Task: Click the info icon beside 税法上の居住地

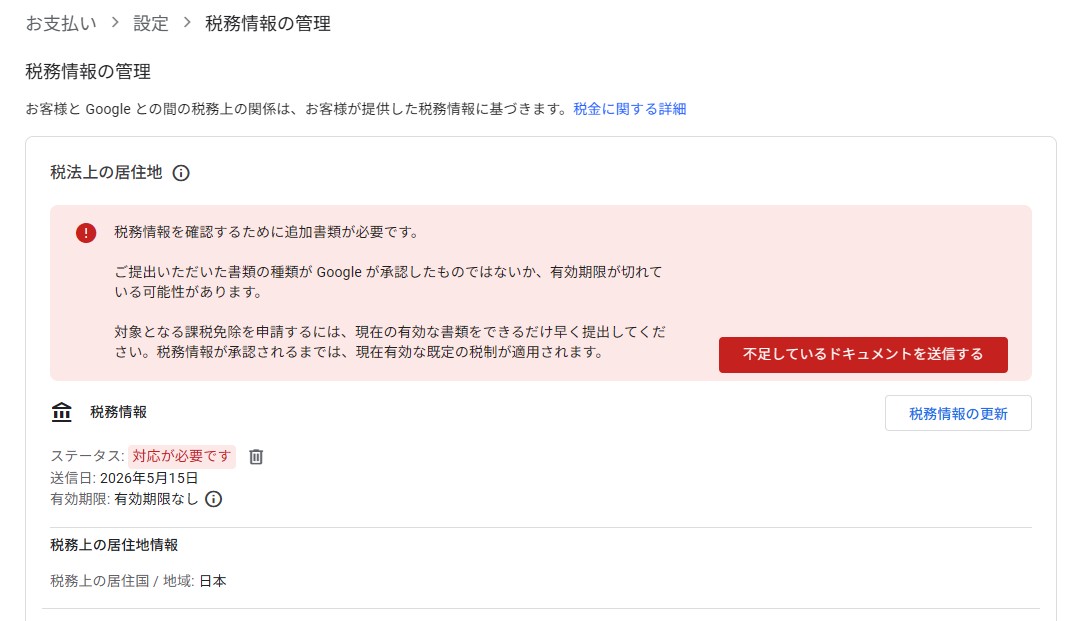Action: (x=181, y=173)
